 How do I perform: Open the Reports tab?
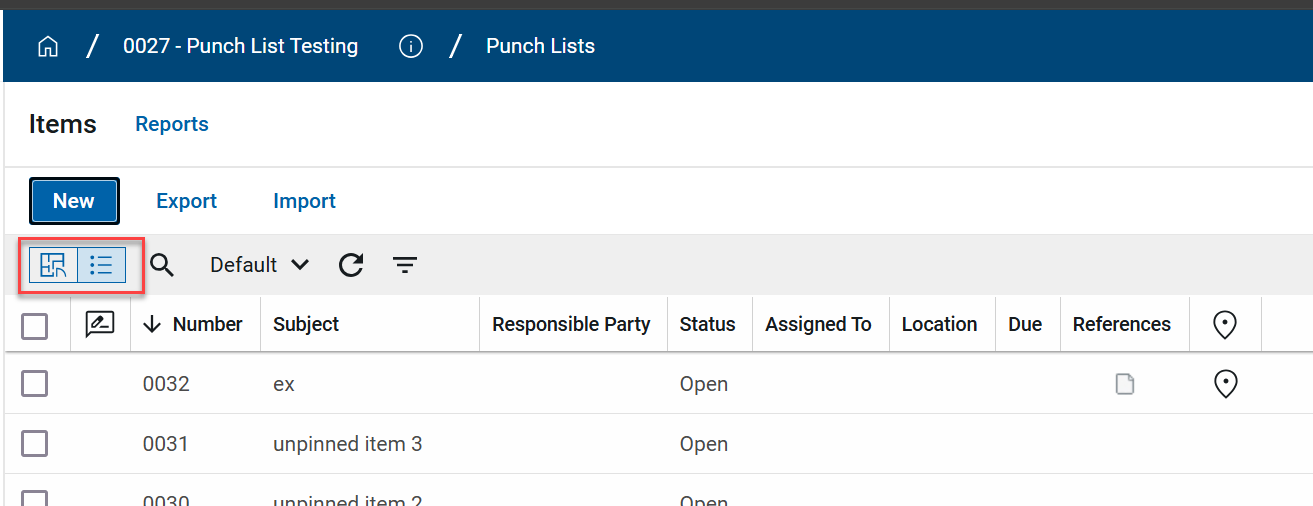[172, 124]
